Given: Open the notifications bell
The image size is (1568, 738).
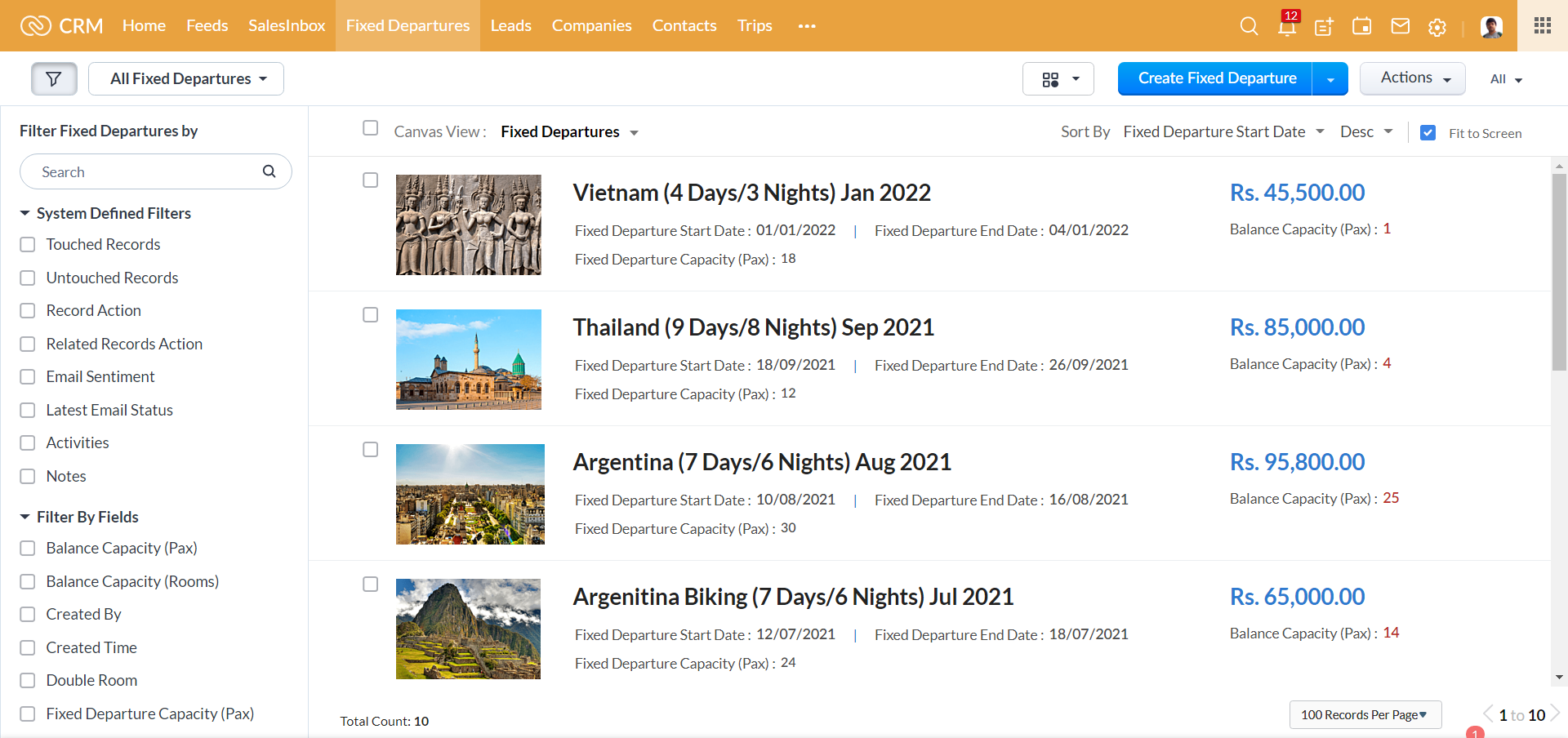Looking at the screenshot, I should pyautogui.click(x=1287, y=26).
